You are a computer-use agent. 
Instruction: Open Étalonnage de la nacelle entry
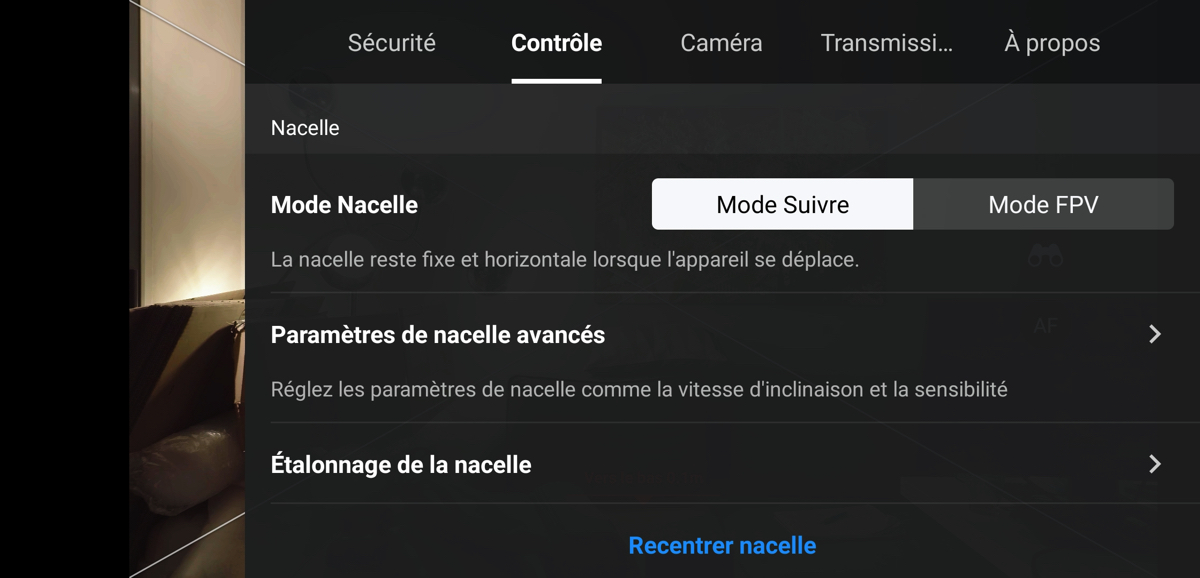click(722, 464)
